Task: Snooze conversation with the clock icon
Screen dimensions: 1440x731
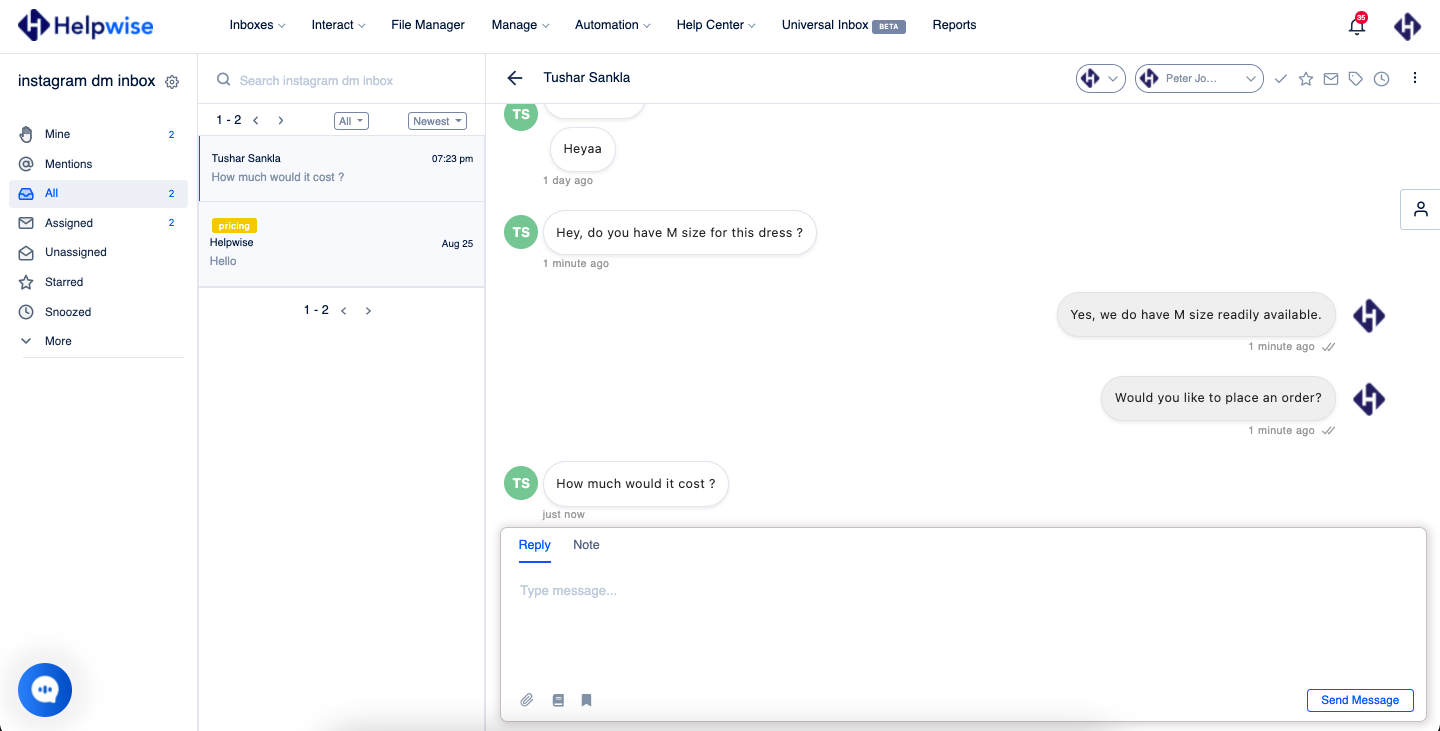Action: 1381,77
